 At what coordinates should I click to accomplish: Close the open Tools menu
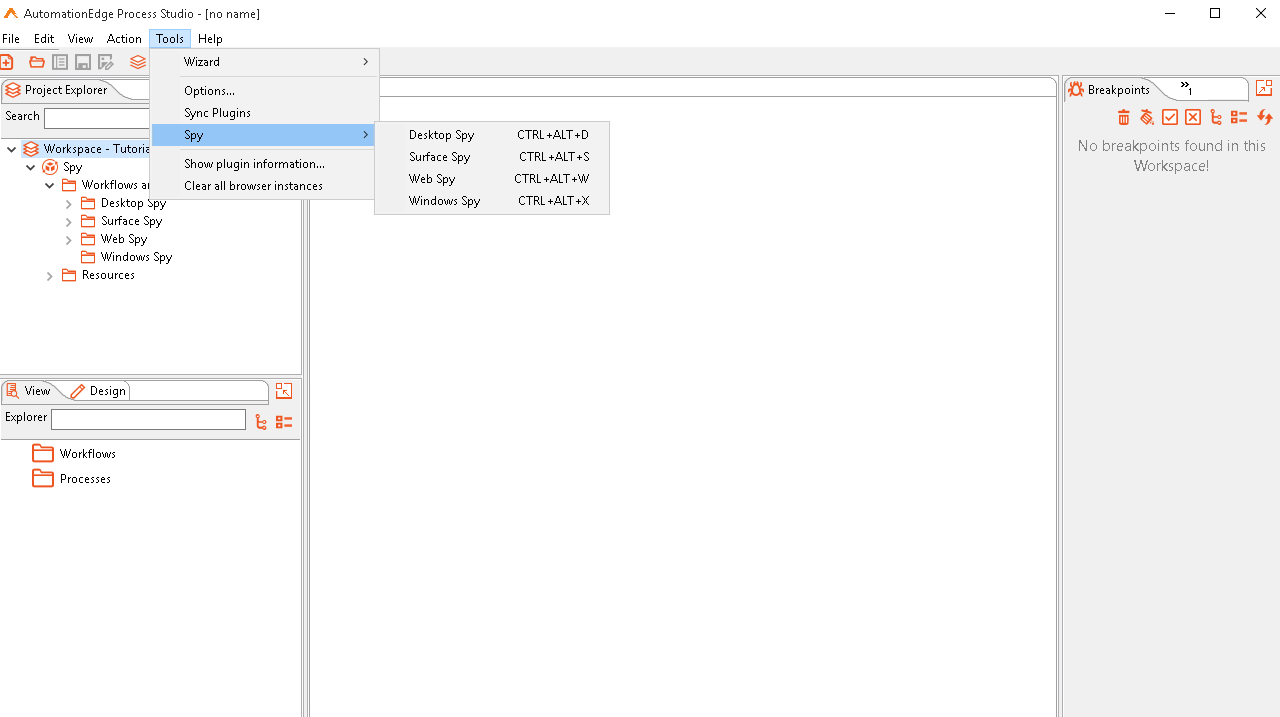click(x=170, y=39)
